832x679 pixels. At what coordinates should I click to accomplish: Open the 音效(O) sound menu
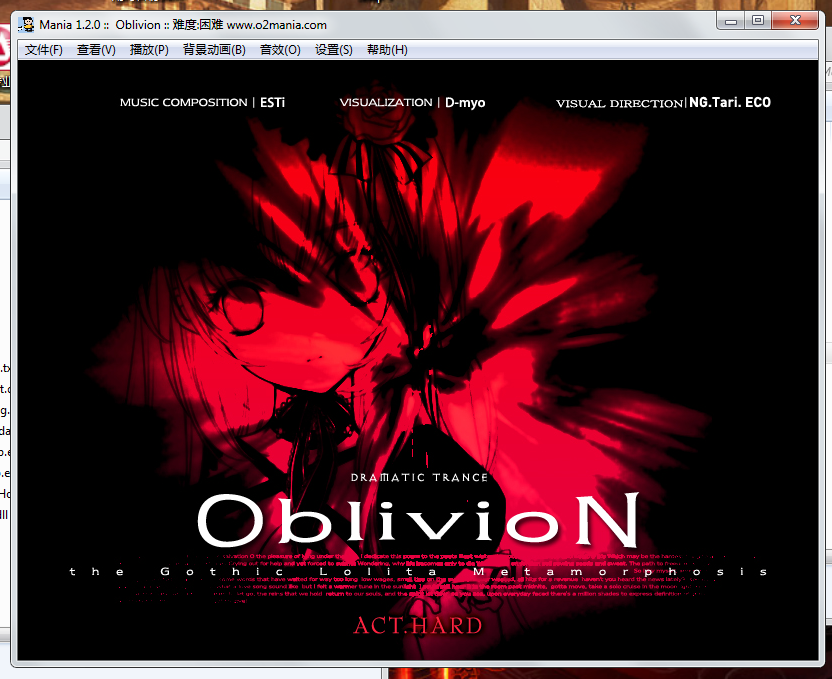coord(280,50)
